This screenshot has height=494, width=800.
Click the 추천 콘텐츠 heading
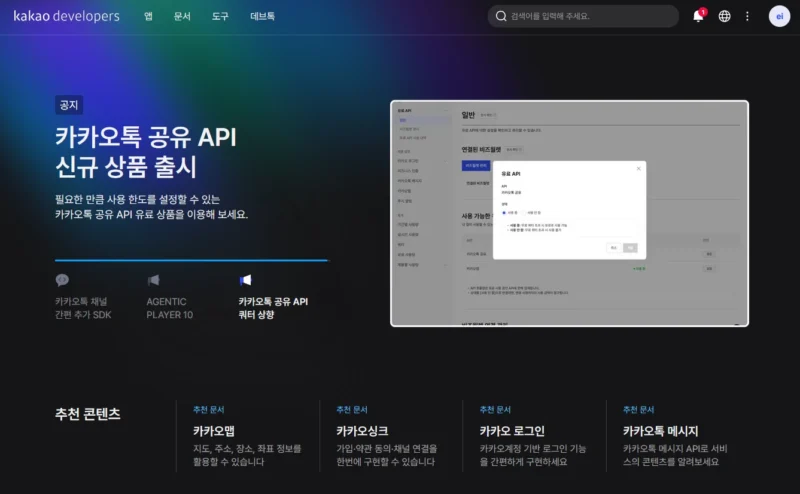coord(88,414)
